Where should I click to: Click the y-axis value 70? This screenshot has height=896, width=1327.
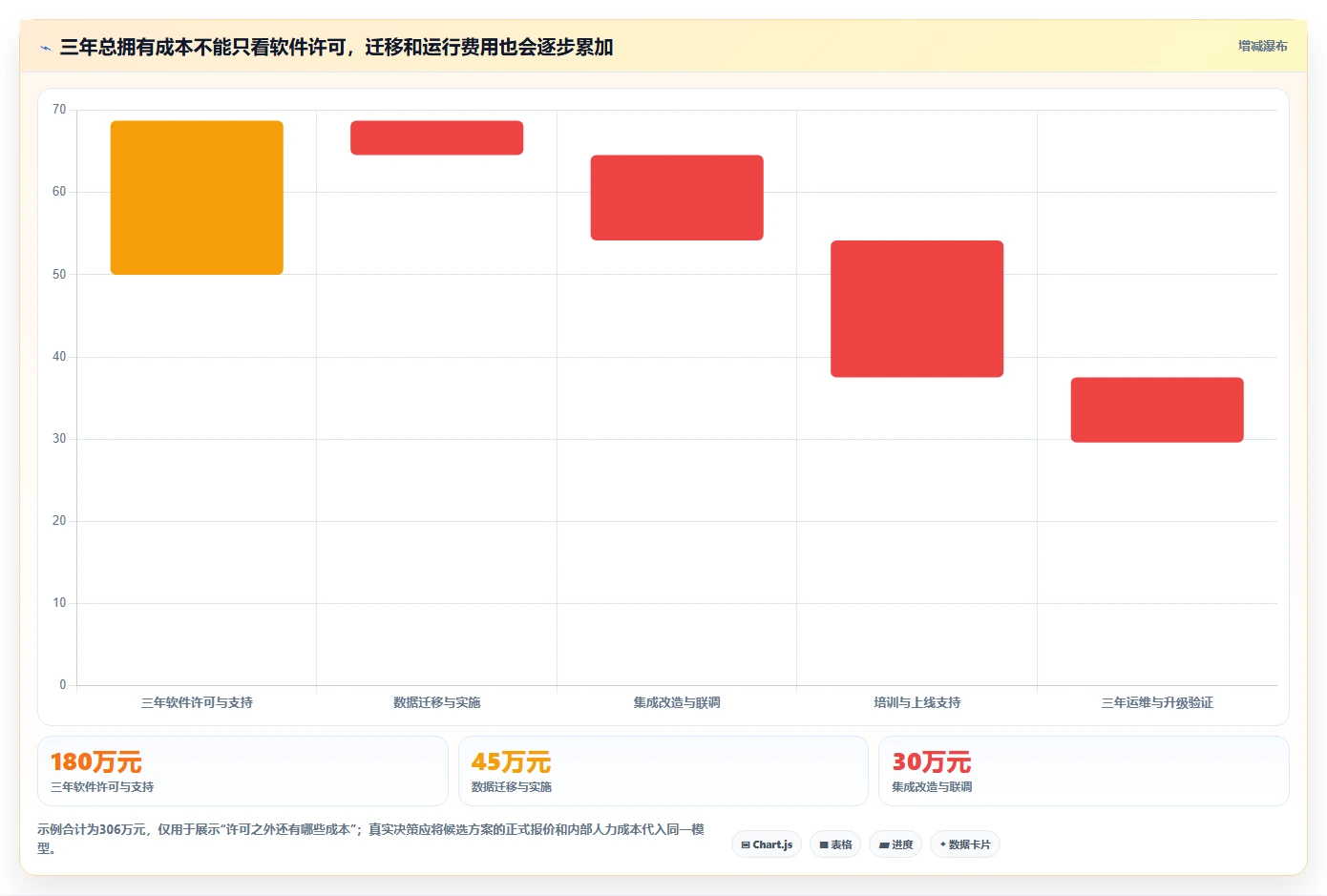pos(59,110)
